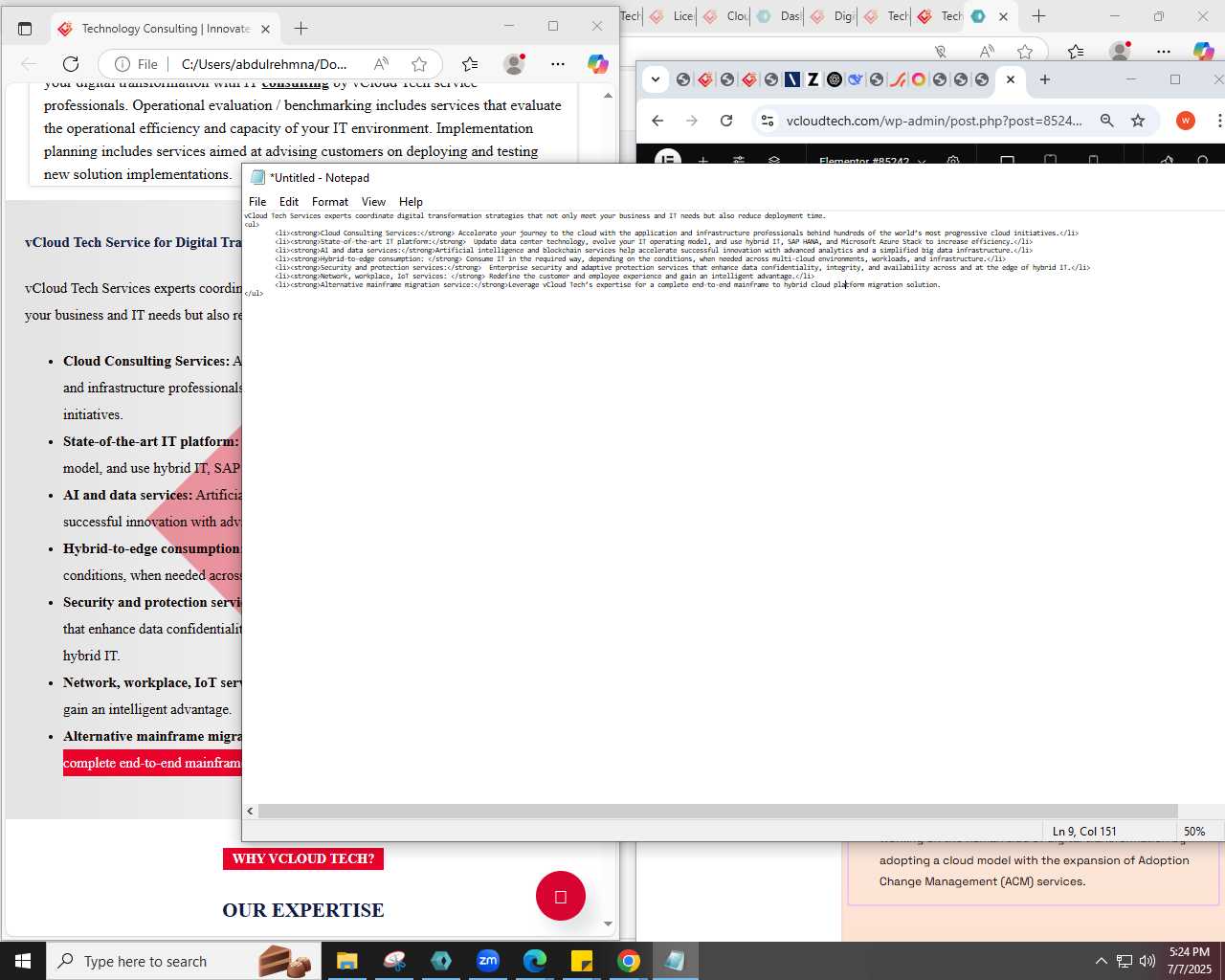Click the zoom magnifier icon in Chrome address bar
The width and height of the screenshot is (1225, 980).
[1107, 121]
